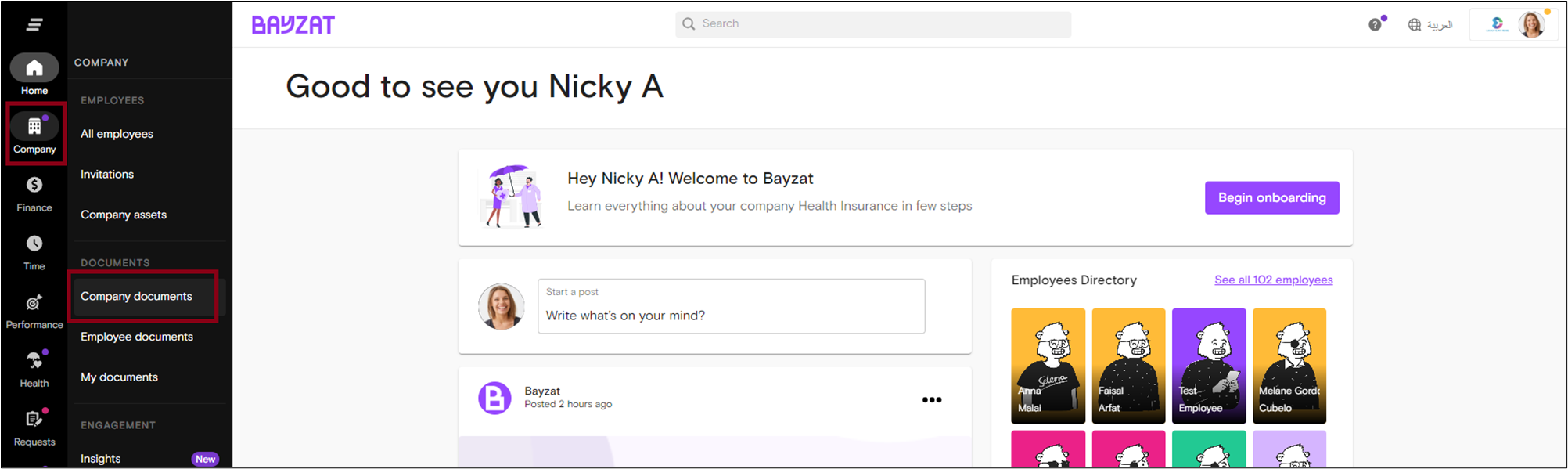Open Faisal Arfat employee card

point(1128,366)
